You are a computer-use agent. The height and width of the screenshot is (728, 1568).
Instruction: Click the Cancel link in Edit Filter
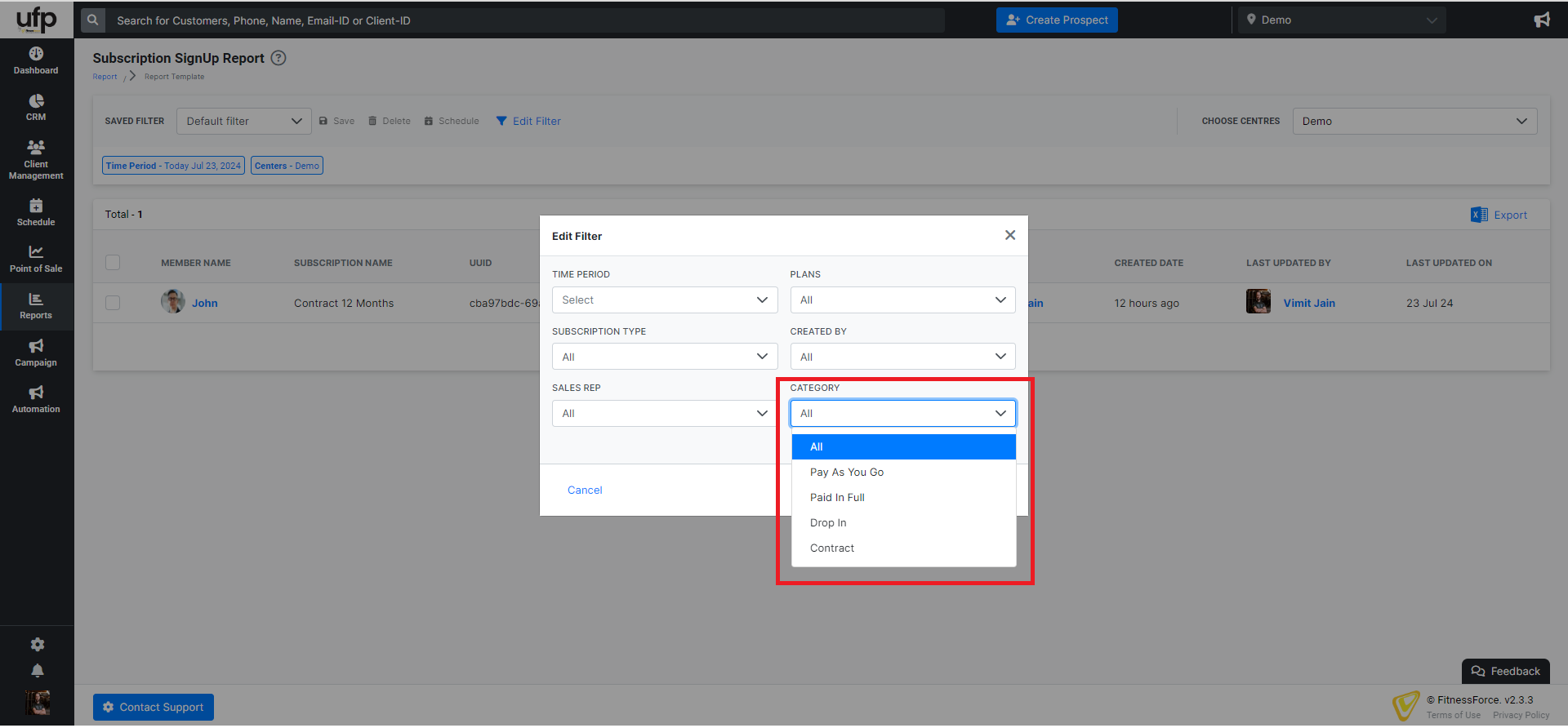tap(585, 491)
